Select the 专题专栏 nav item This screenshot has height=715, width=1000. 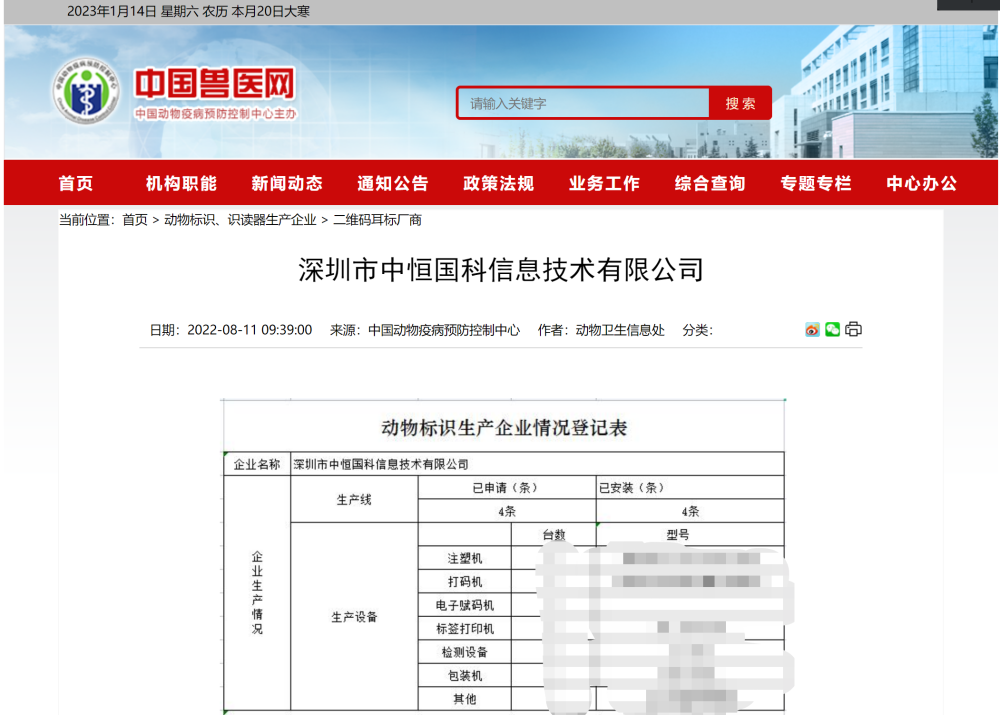click(816, 184)
